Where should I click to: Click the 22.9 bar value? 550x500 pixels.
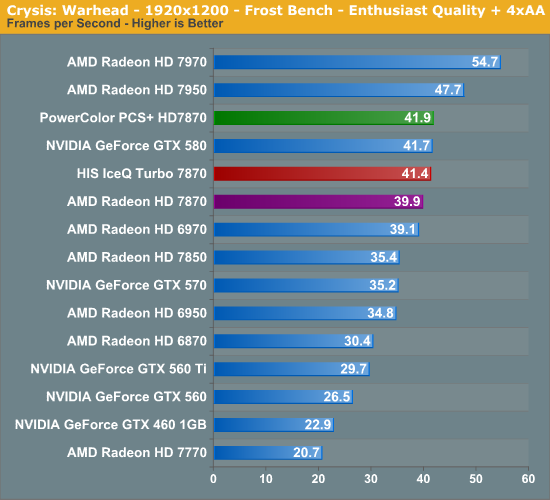(318, 425)
